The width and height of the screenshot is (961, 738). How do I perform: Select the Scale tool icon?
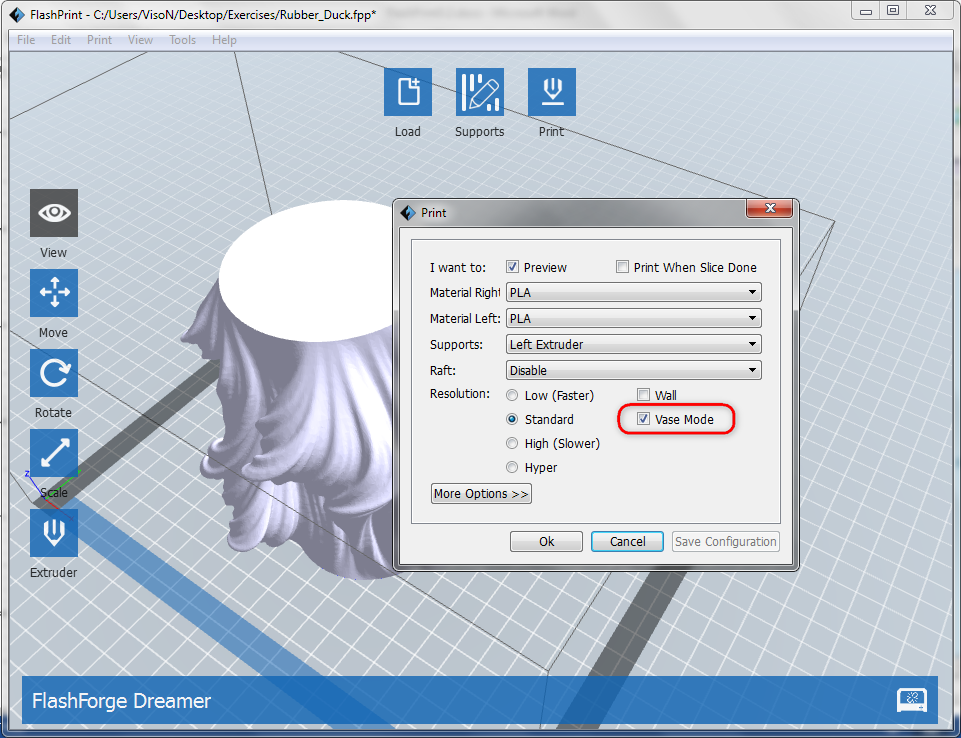(54, 453)
